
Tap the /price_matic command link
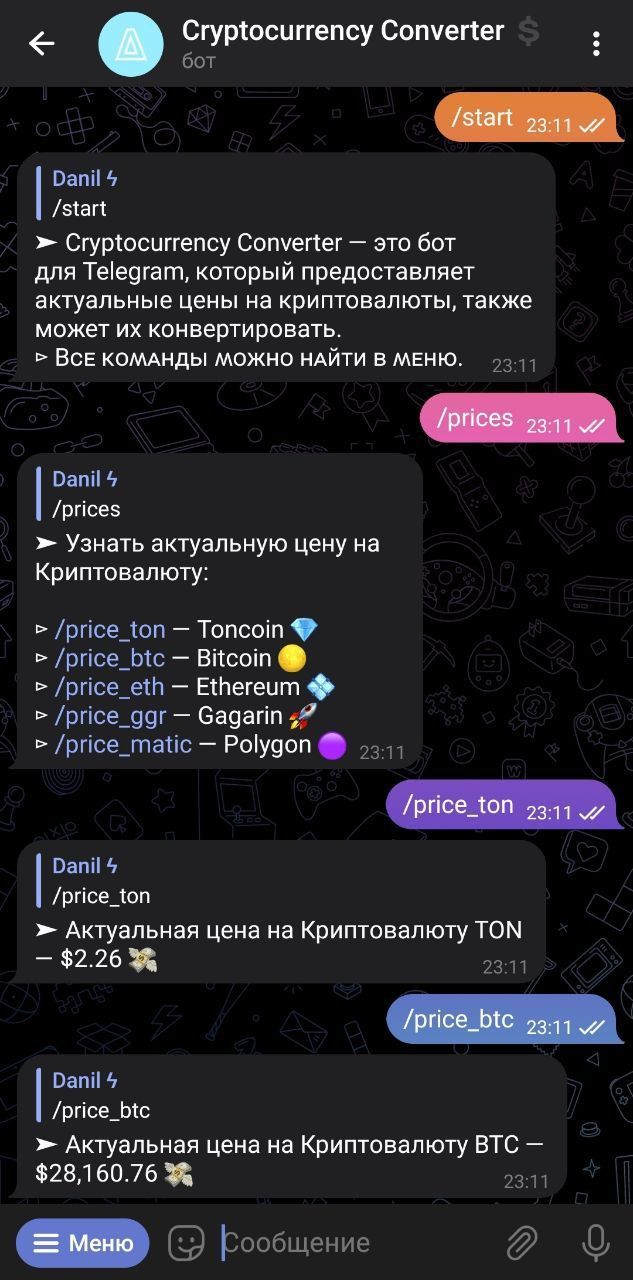click(123, 745)
